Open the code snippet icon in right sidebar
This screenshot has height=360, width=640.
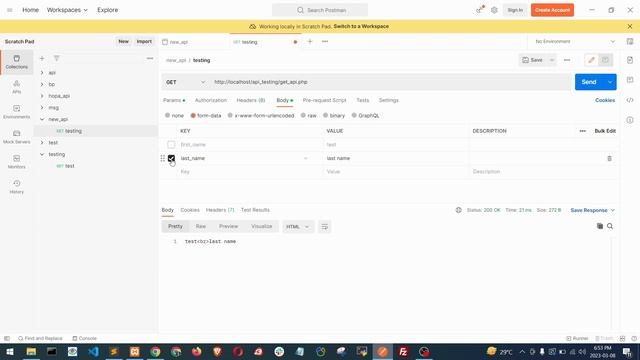click(630, 100)
